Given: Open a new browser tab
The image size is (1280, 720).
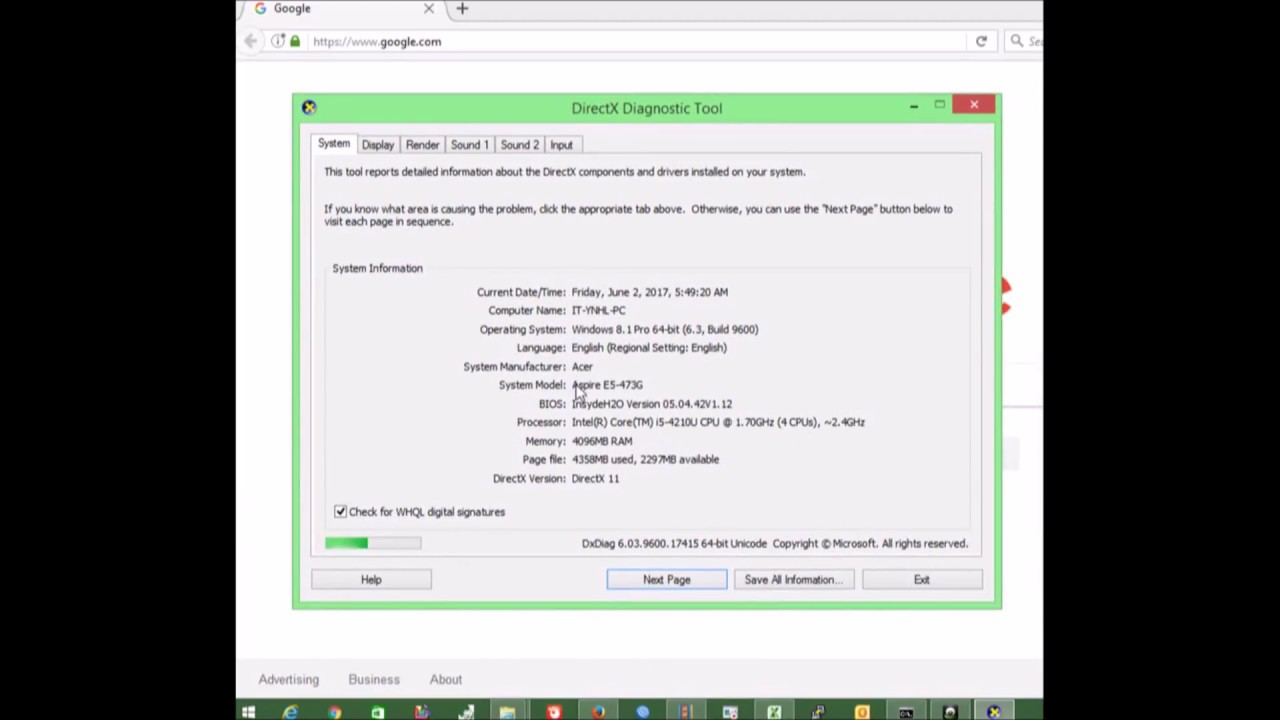Looking at the screenshot, I should (x=462, y=8).
